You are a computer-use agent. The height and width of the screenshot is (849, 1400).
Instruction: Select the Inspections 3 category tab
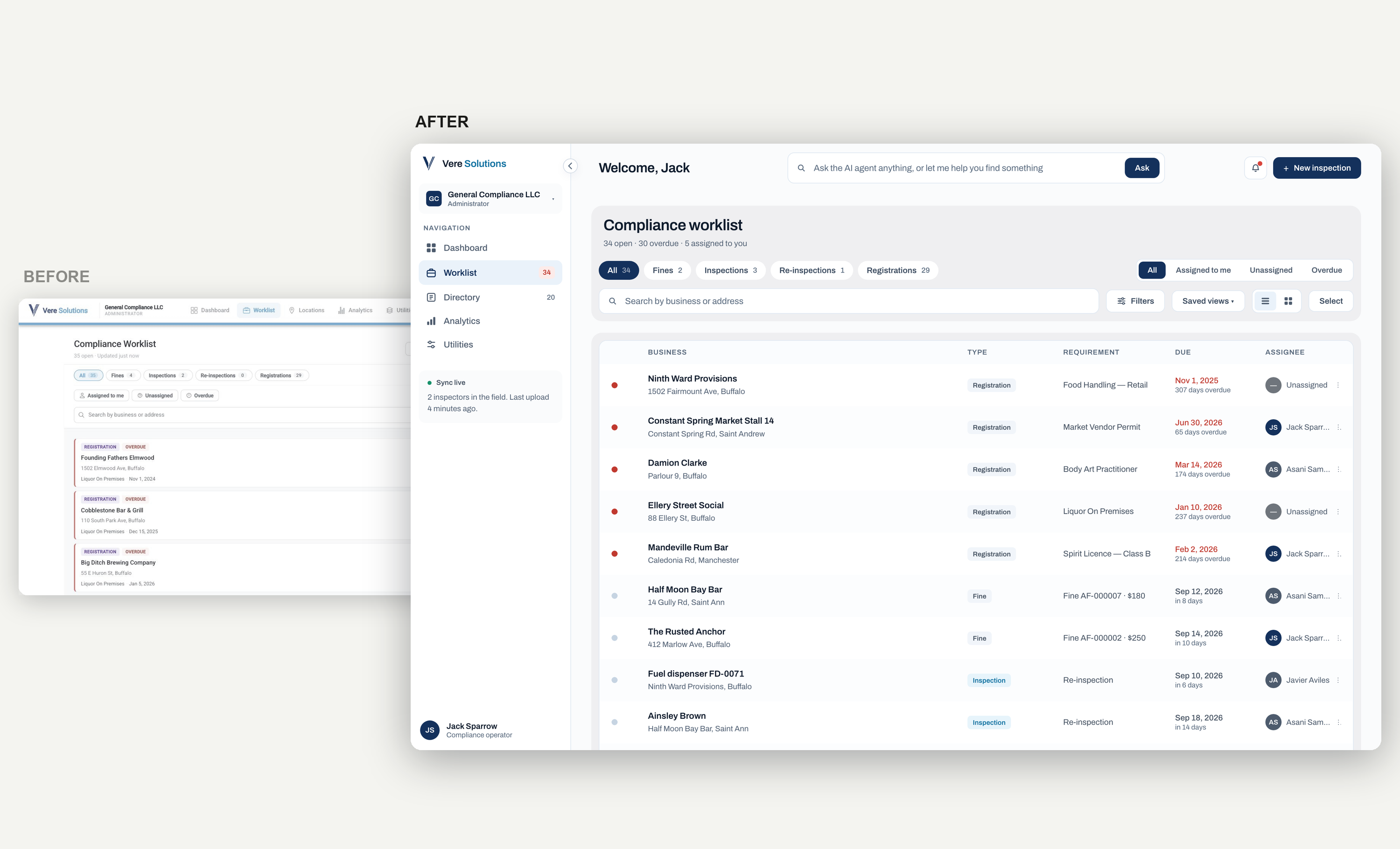[731, 270]
